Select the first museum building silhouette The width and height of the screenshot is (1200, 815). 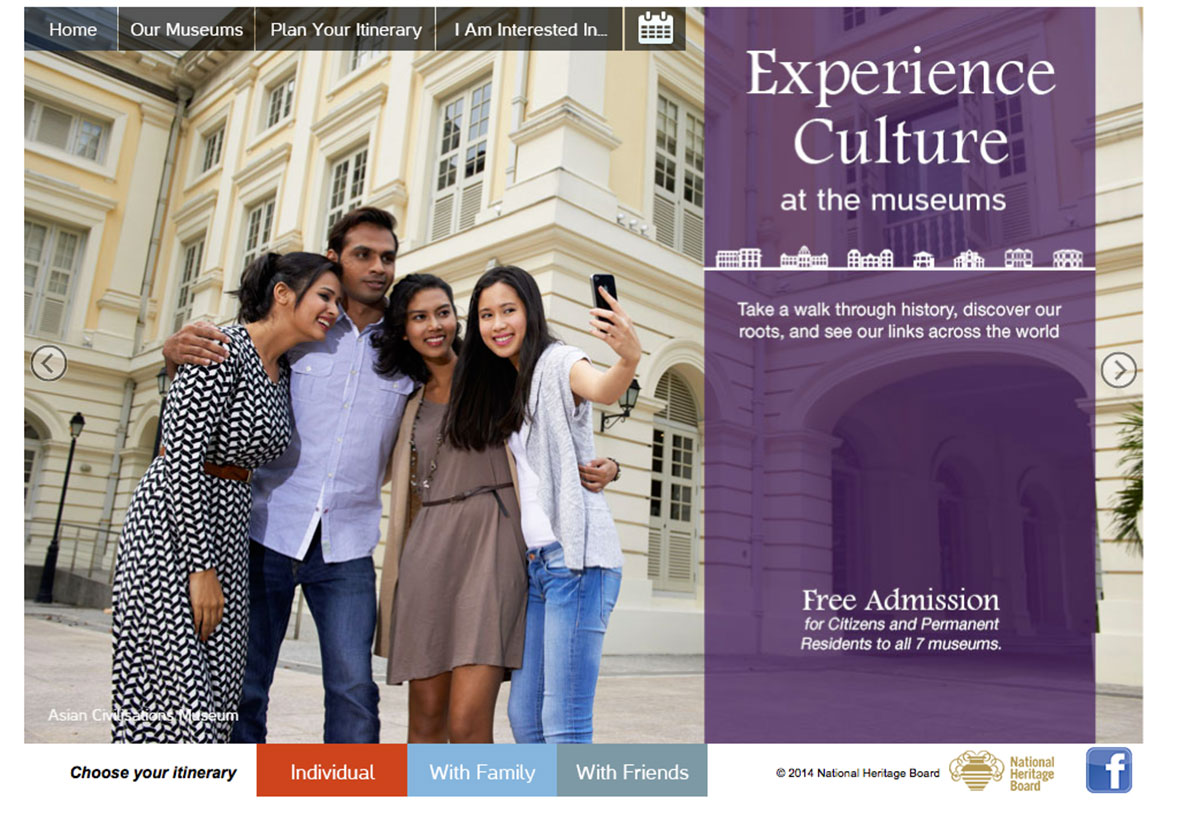pos(739,258)
